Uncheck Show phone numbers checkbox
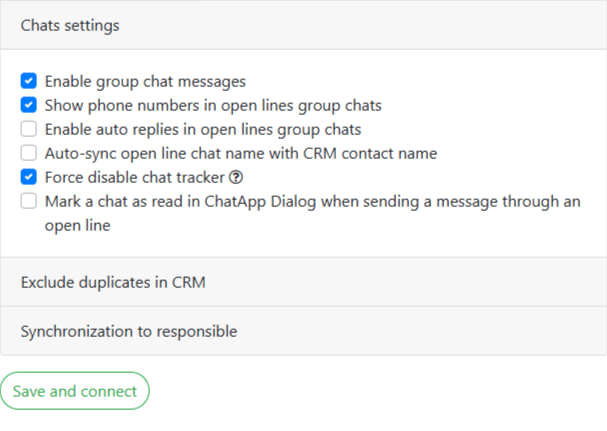Image resolution: width=607 pixels, height=431 pixels. point(29,105)
